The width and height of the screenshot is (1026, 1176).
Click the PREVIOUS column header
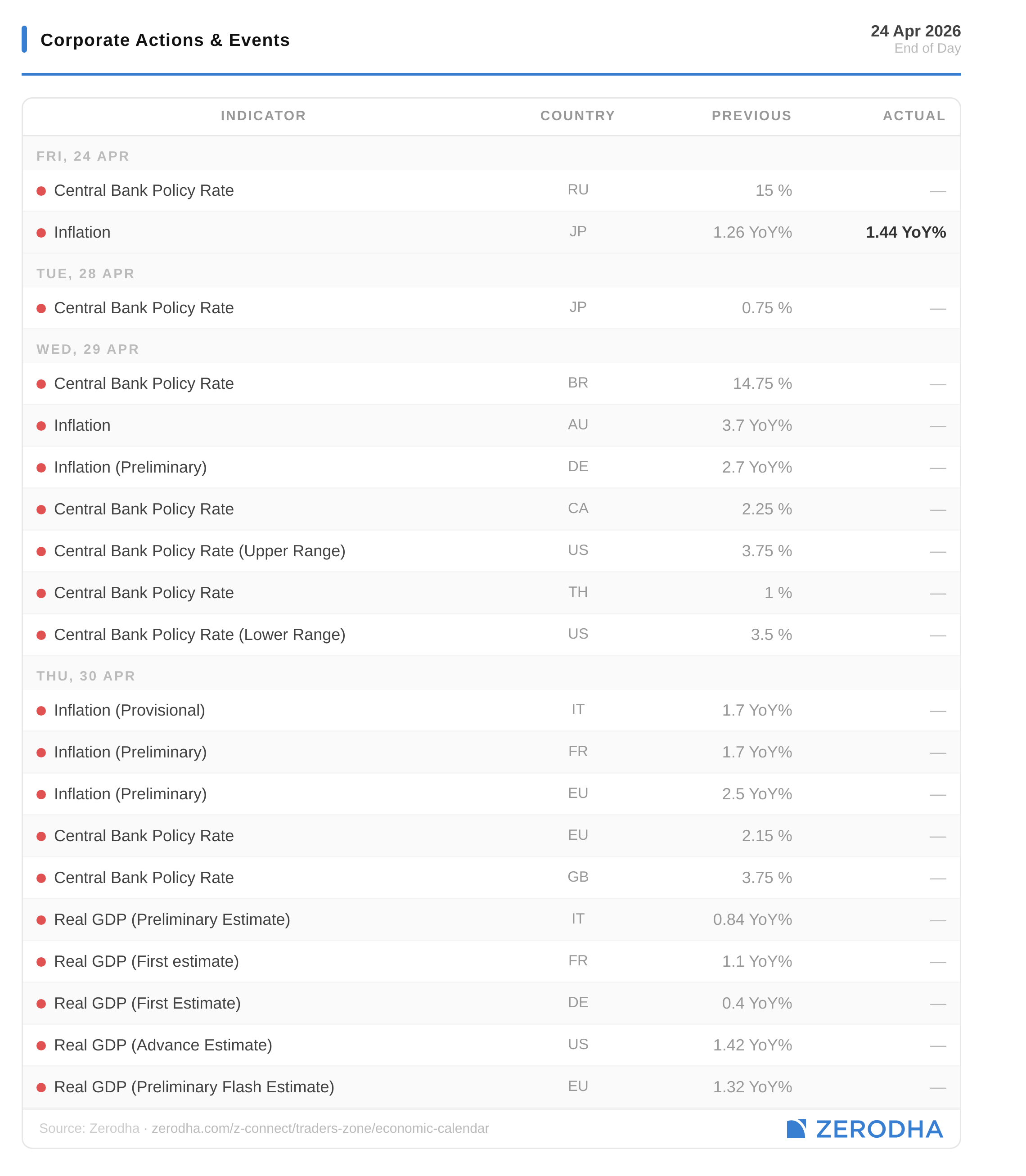click(x=751, y=116)
